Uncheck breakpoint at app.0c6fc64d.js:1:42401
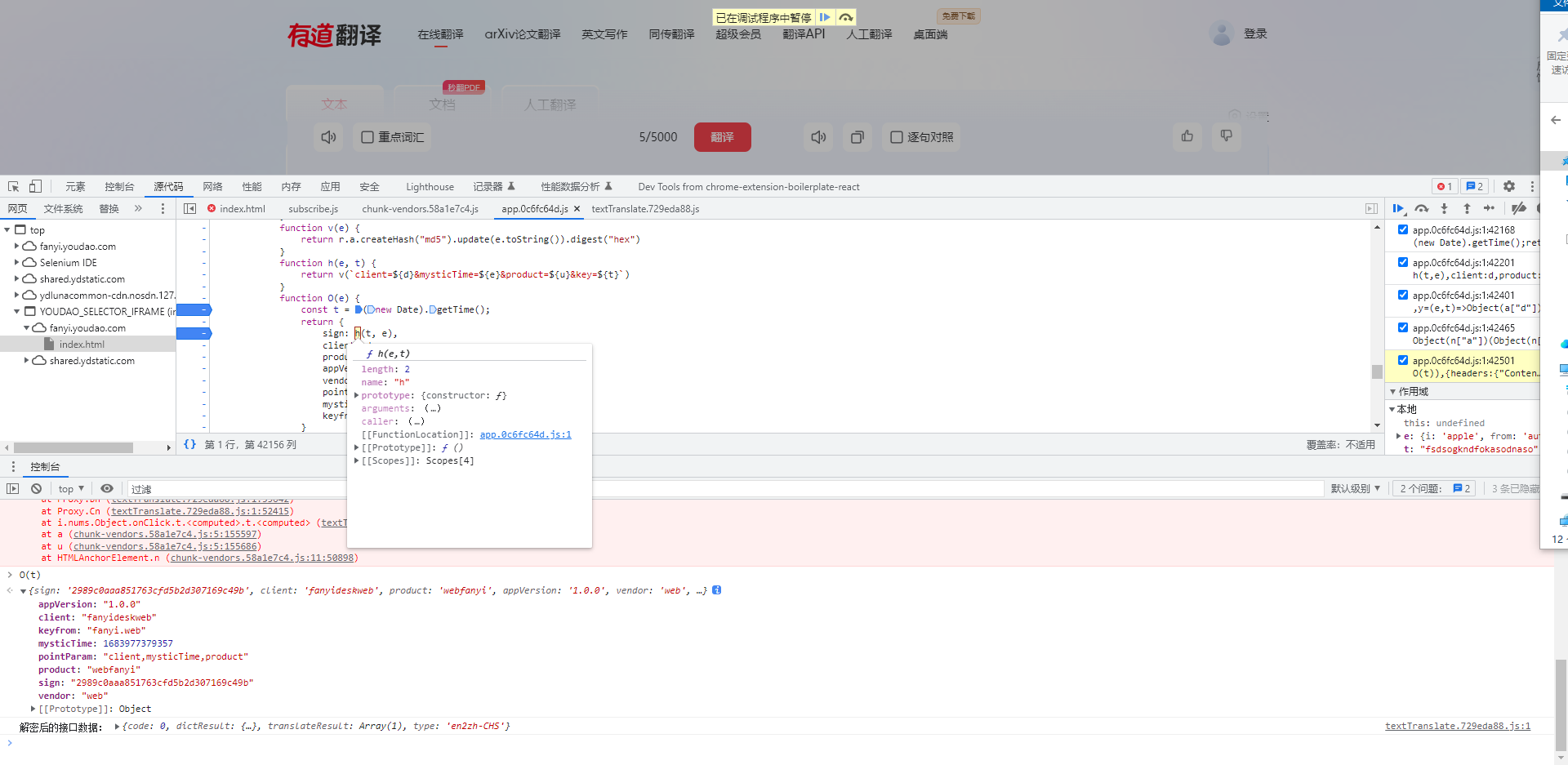1568x765 pixels. click(1403, 296)
